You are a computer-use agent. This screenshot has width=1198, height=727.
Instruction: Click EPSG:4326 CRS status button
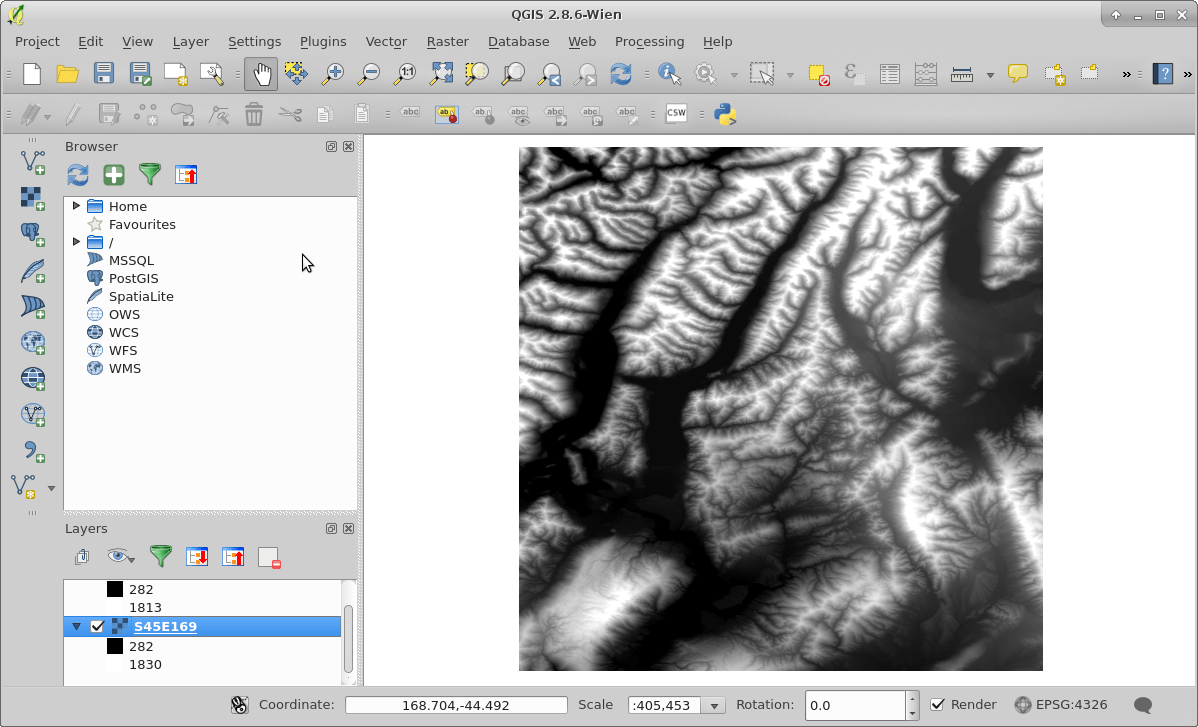click(x=1061, y=705)
